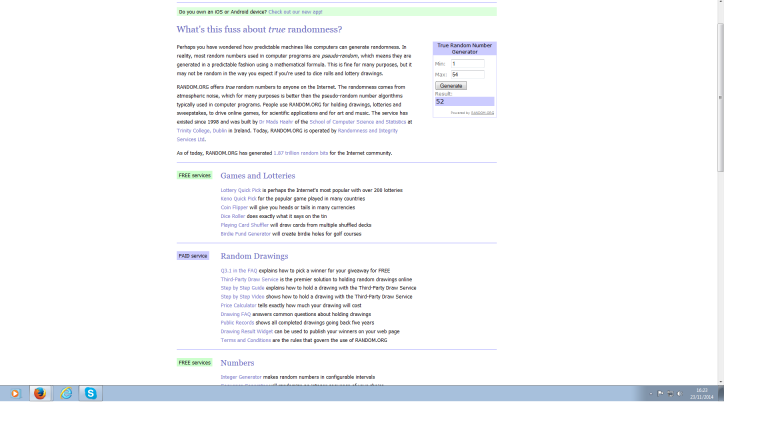
Task: Click the 'Games and Lotteries' heading
Action: click(x=258, y=176)
